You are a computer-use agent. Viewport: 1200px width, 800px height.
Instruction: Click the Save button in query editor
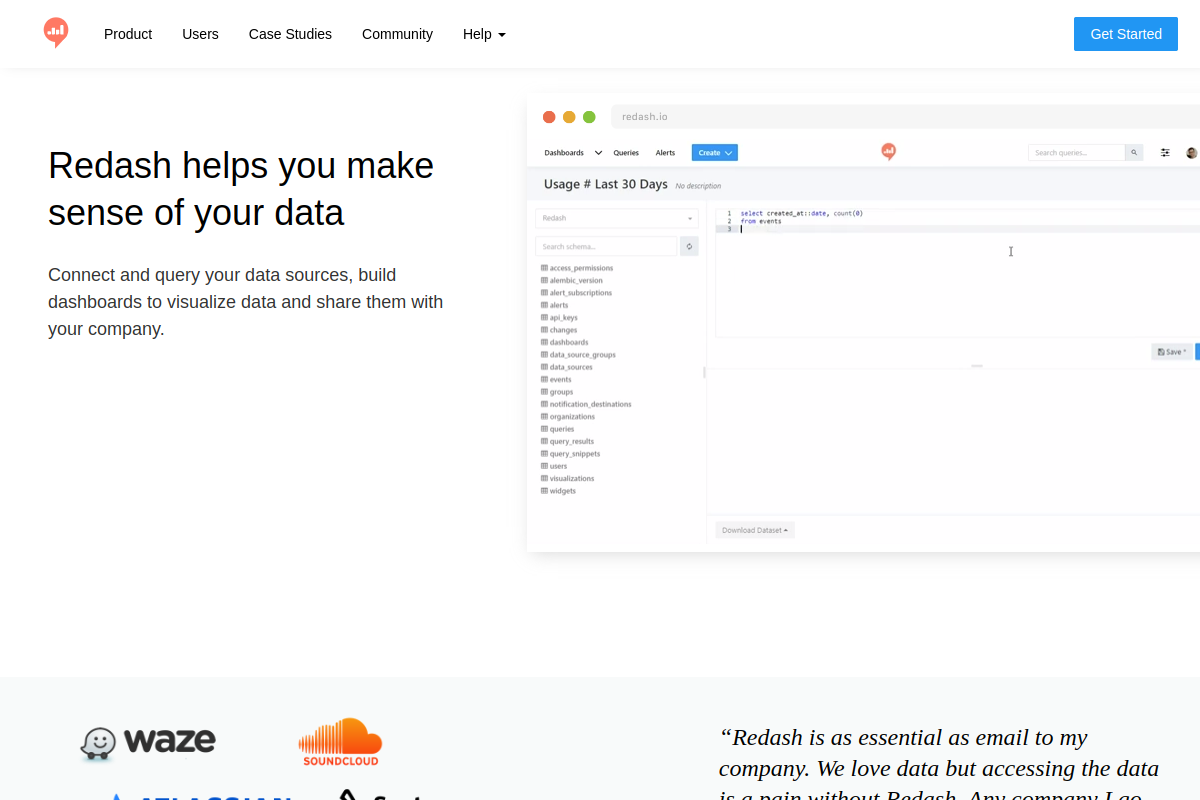click(1172, 352)
